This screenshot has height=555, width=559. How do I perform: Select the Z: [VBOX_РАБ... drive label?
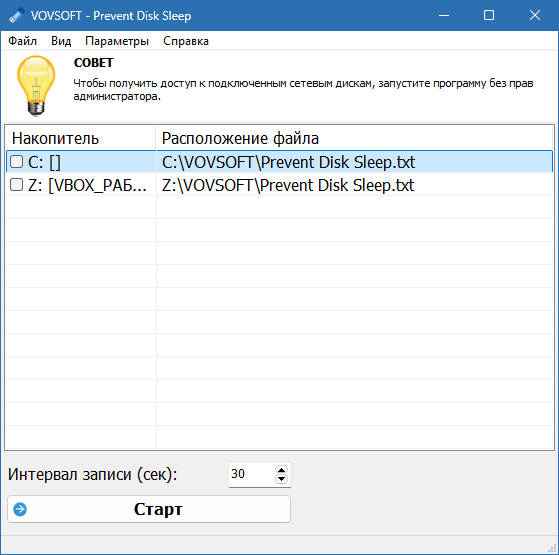(87, 185)
